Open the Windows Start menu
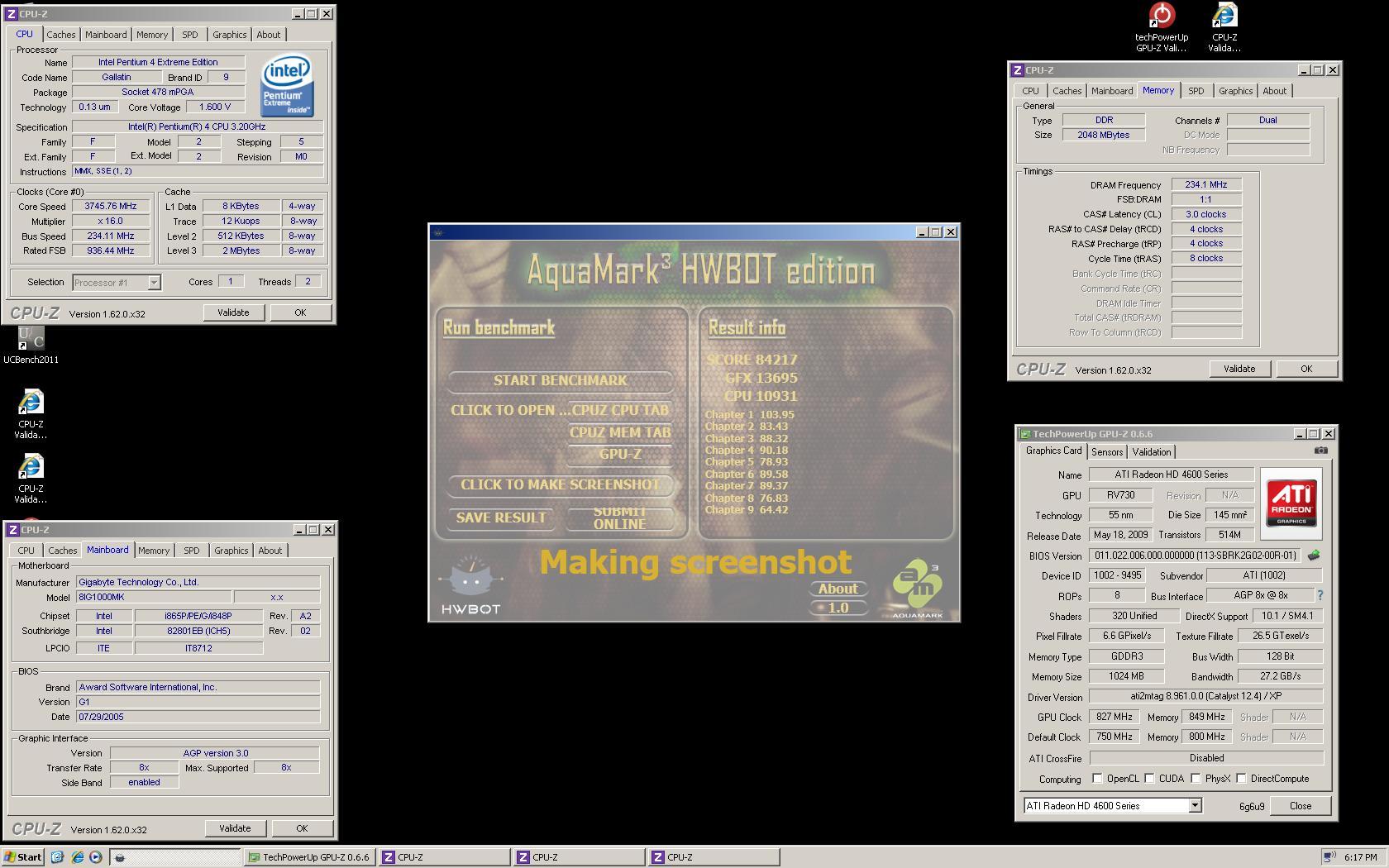This screenshot has width=1389, height=868. tap(23, 857)
